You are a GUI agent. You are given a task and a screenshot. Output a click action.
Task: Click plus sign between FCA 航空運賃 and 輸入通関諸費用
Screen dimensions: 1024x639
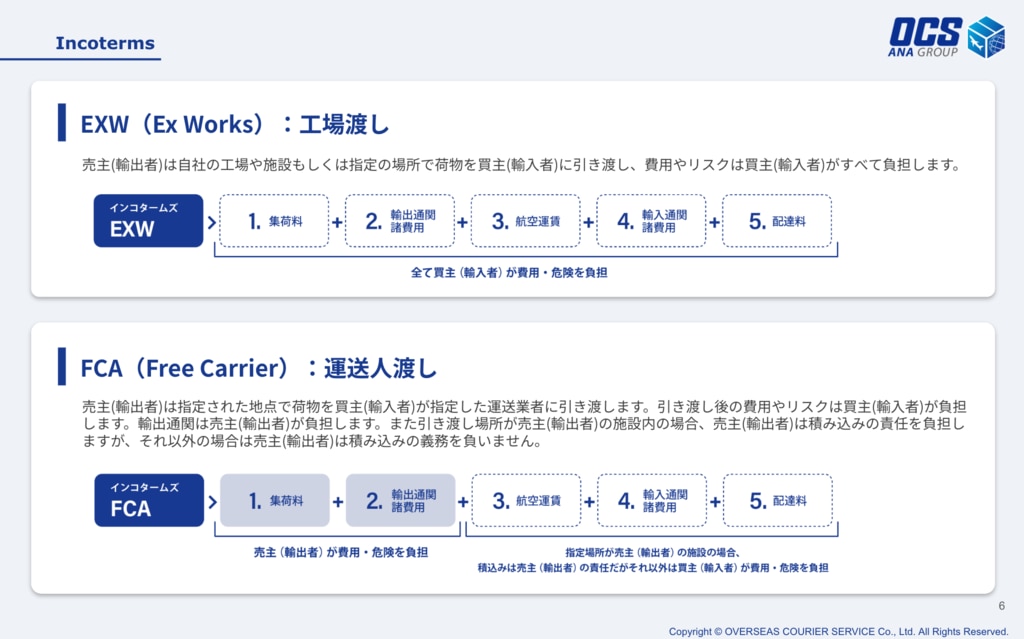(x=589, y=501)
